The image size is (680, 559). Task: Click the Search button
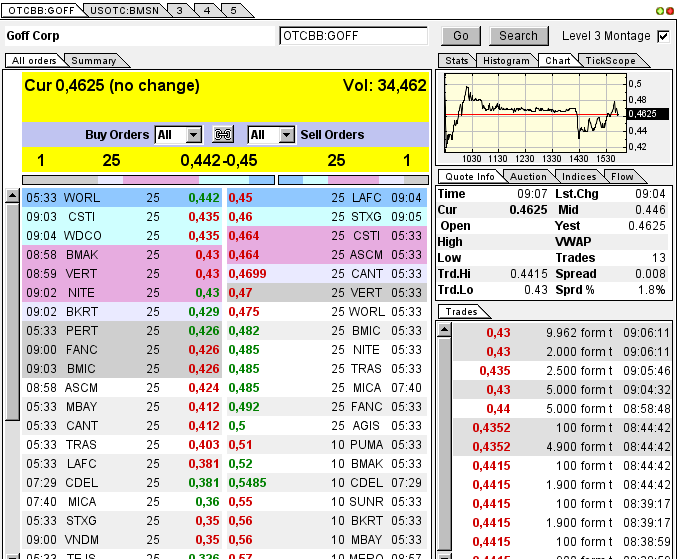pyautogui.click(x=519, y=36)
